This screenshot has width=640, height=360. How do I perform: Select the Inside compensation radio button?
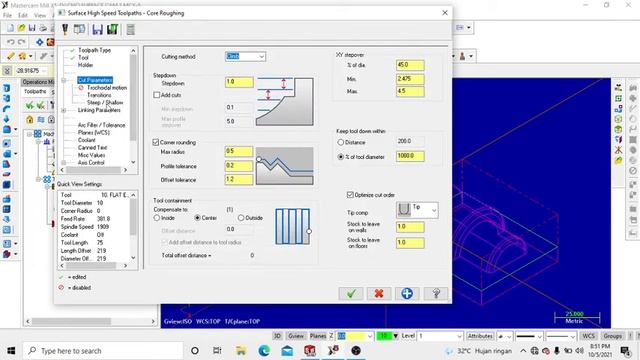157,218
